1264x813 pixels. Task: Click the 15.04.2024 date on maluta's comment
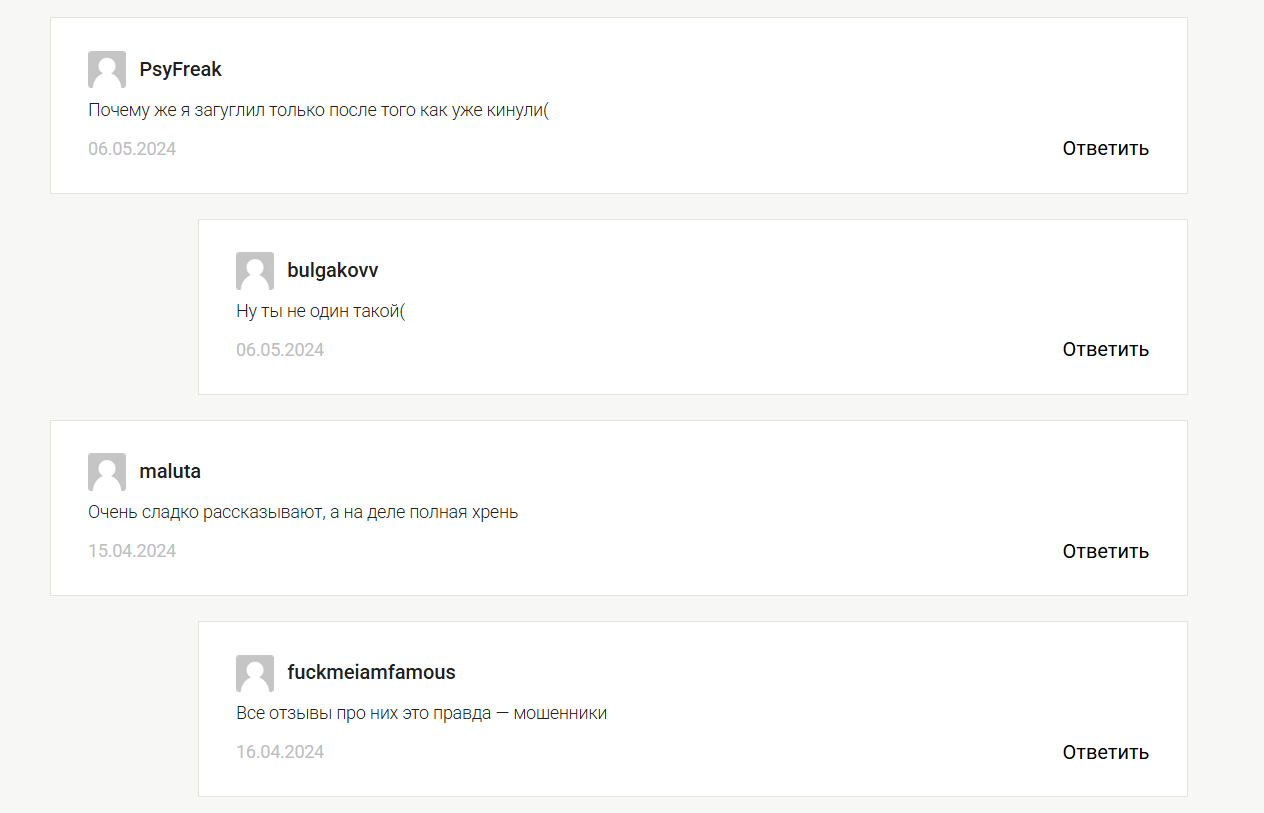[x=132, y=551]
